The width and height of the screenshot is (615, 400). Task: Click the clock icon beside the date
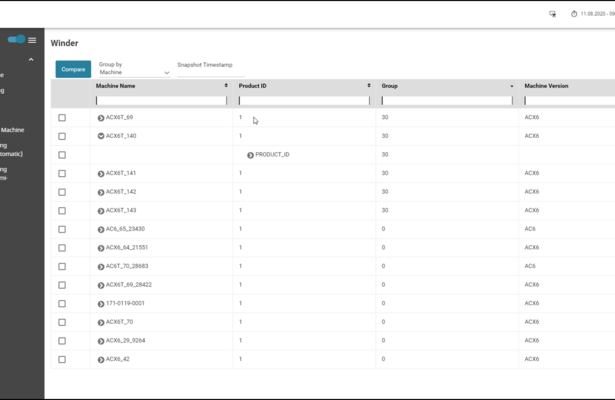tap(574, 14)
